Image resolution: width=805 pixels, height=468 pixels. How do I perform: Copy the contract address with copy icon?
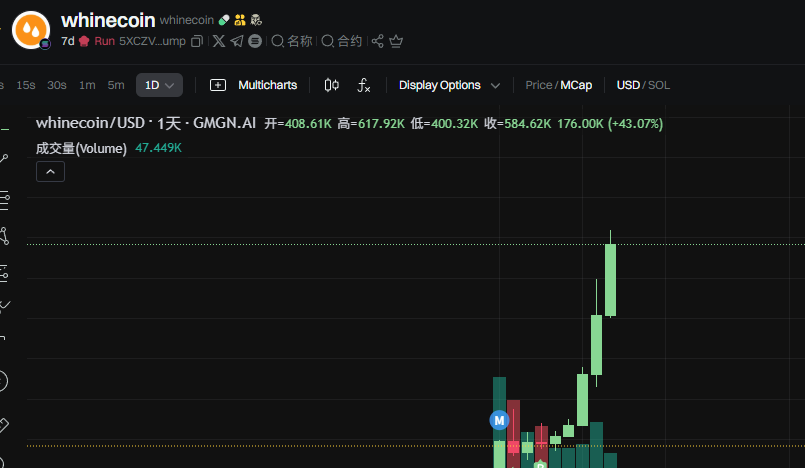197,41
